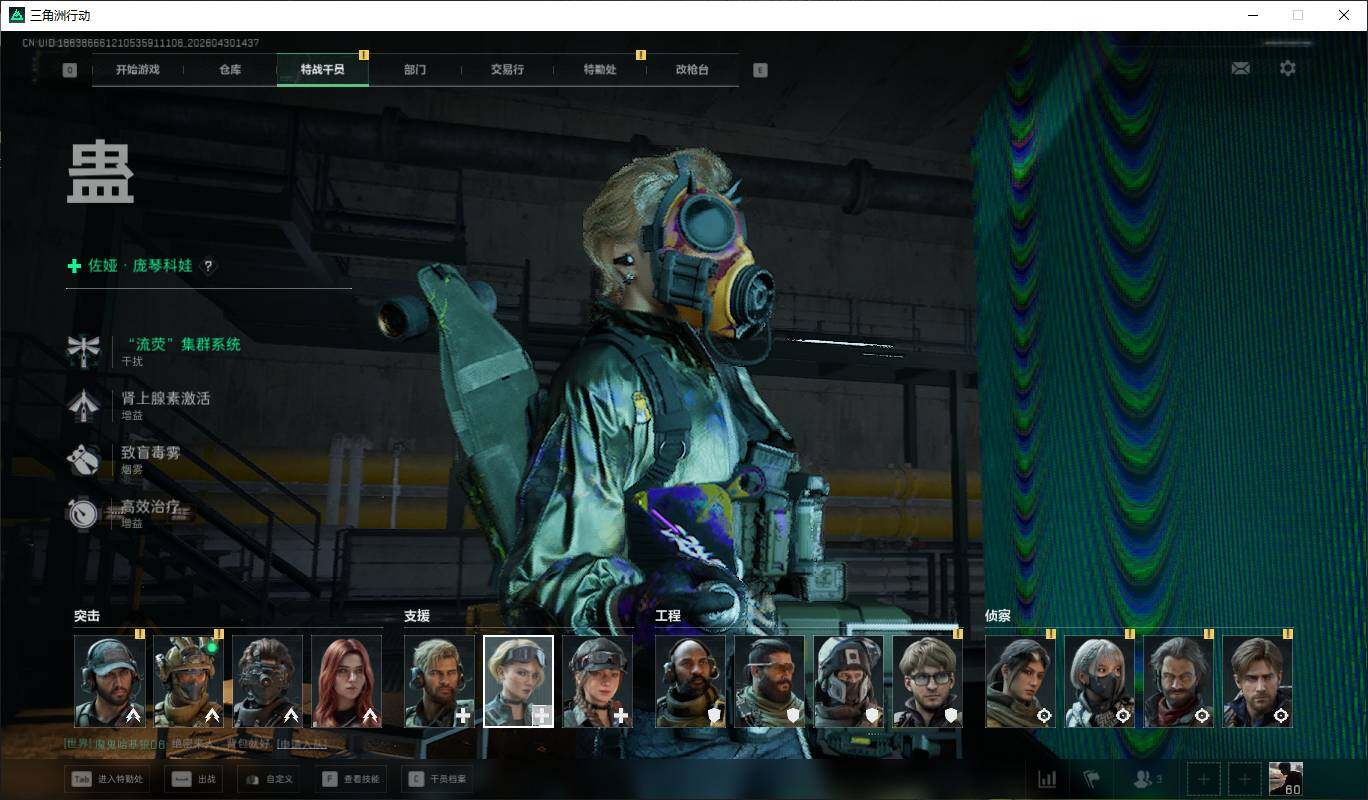This screenshot has width=1368, height=800.
Task: Click the 肾上腺素激活 skill name
Action: pyautogui.click(x=166, y=398)
